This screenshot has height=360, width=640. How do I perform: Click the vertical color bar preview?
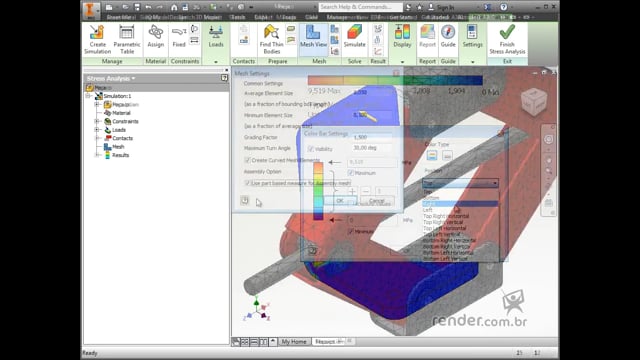tap(318, 191)
